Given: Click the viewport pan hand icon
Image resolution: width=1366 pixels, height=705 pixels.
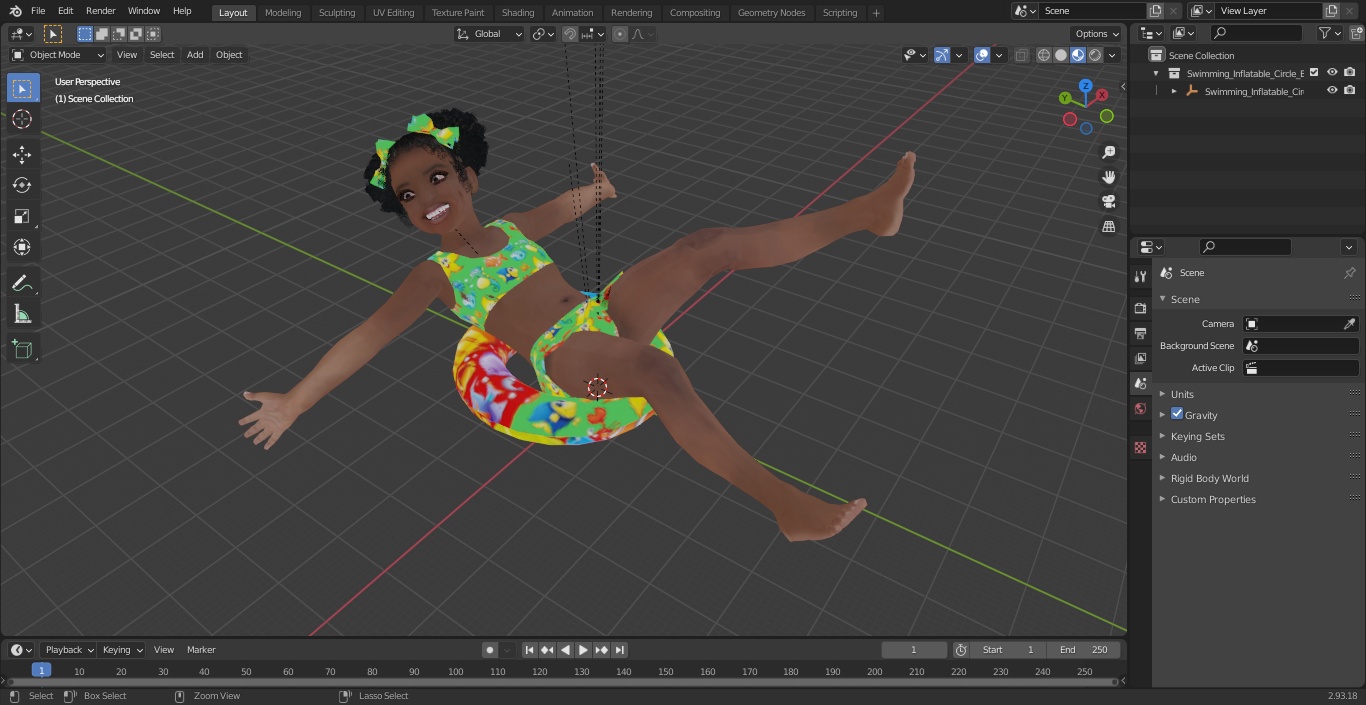Looking at the screenshot, I should [x=1108, y=177].
